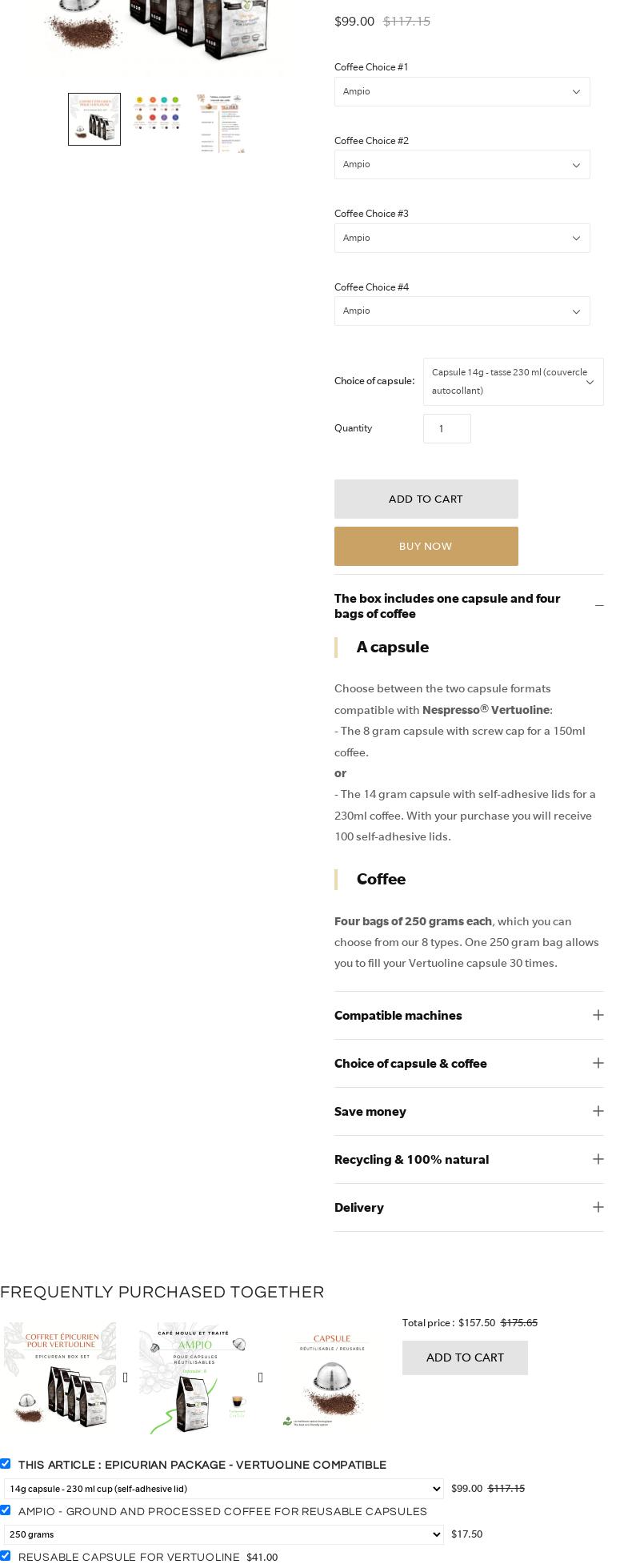Image resolution: width=628 pixels, height=1568 pixels.
Task: Click plus icon next to Delivery
Action: (598, 1207)
